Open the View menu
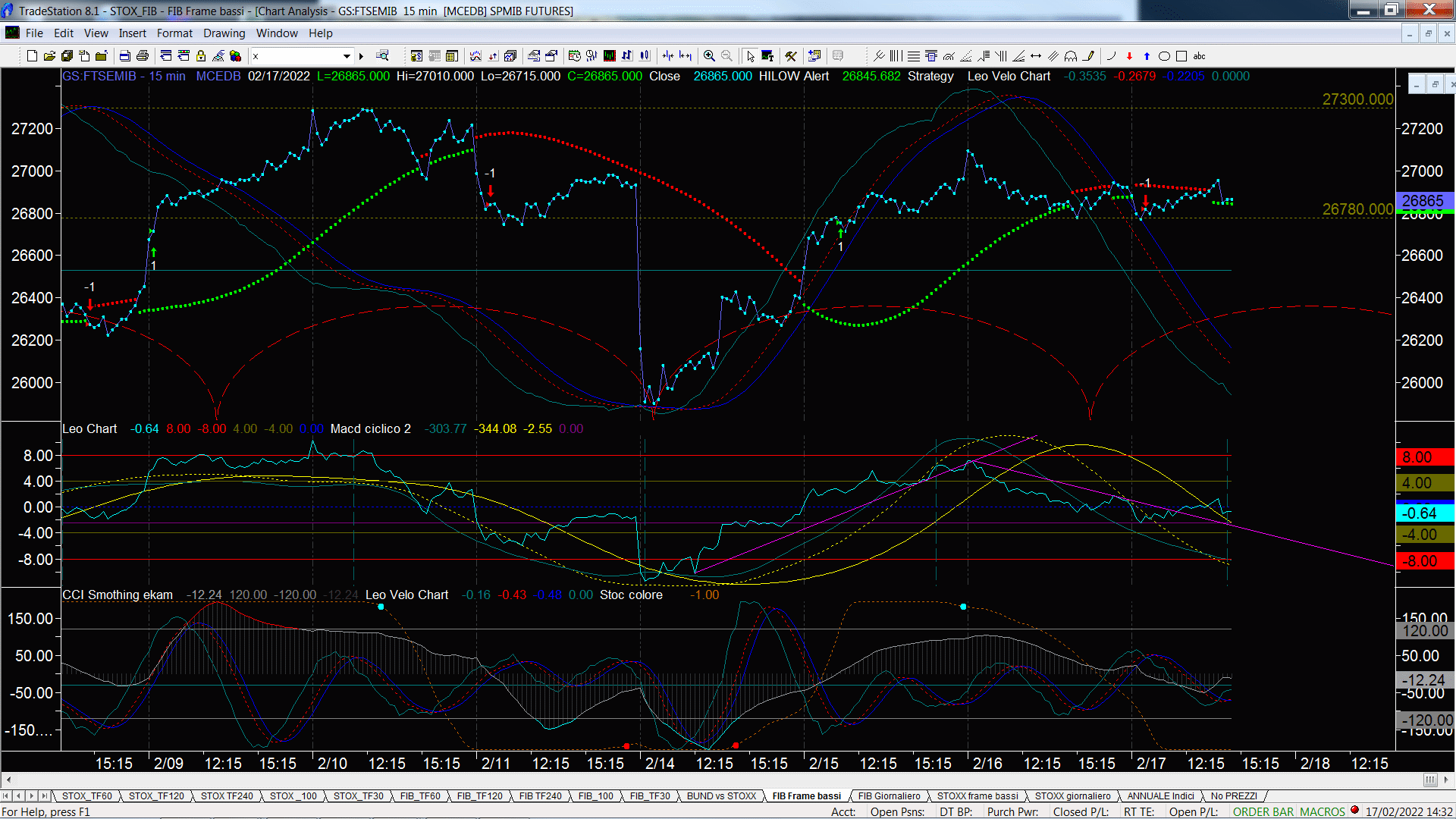1456x819 pixels. click(x=96, y=33)
